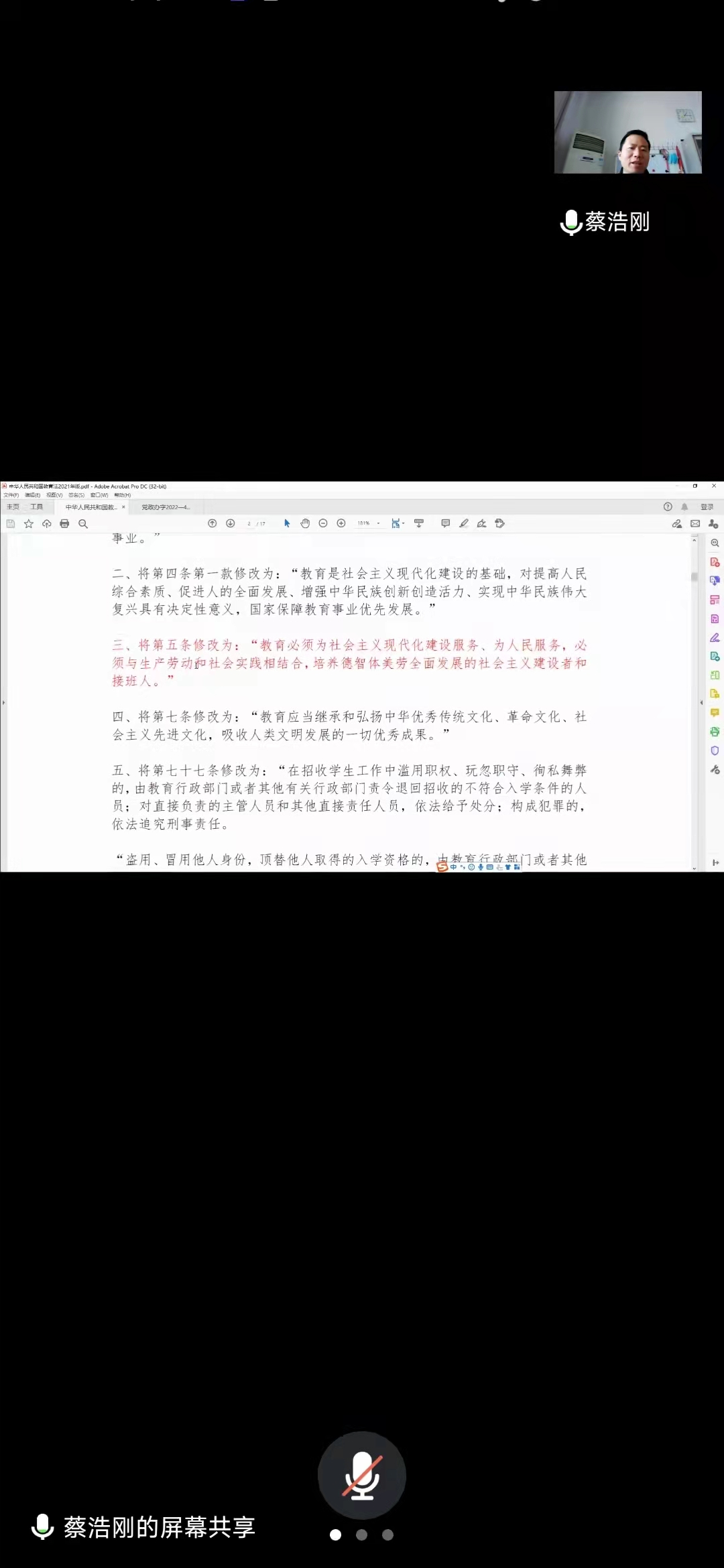Click the zoom in plus button
Screen dimensions: 724x1568
click(x=341, y=523)
